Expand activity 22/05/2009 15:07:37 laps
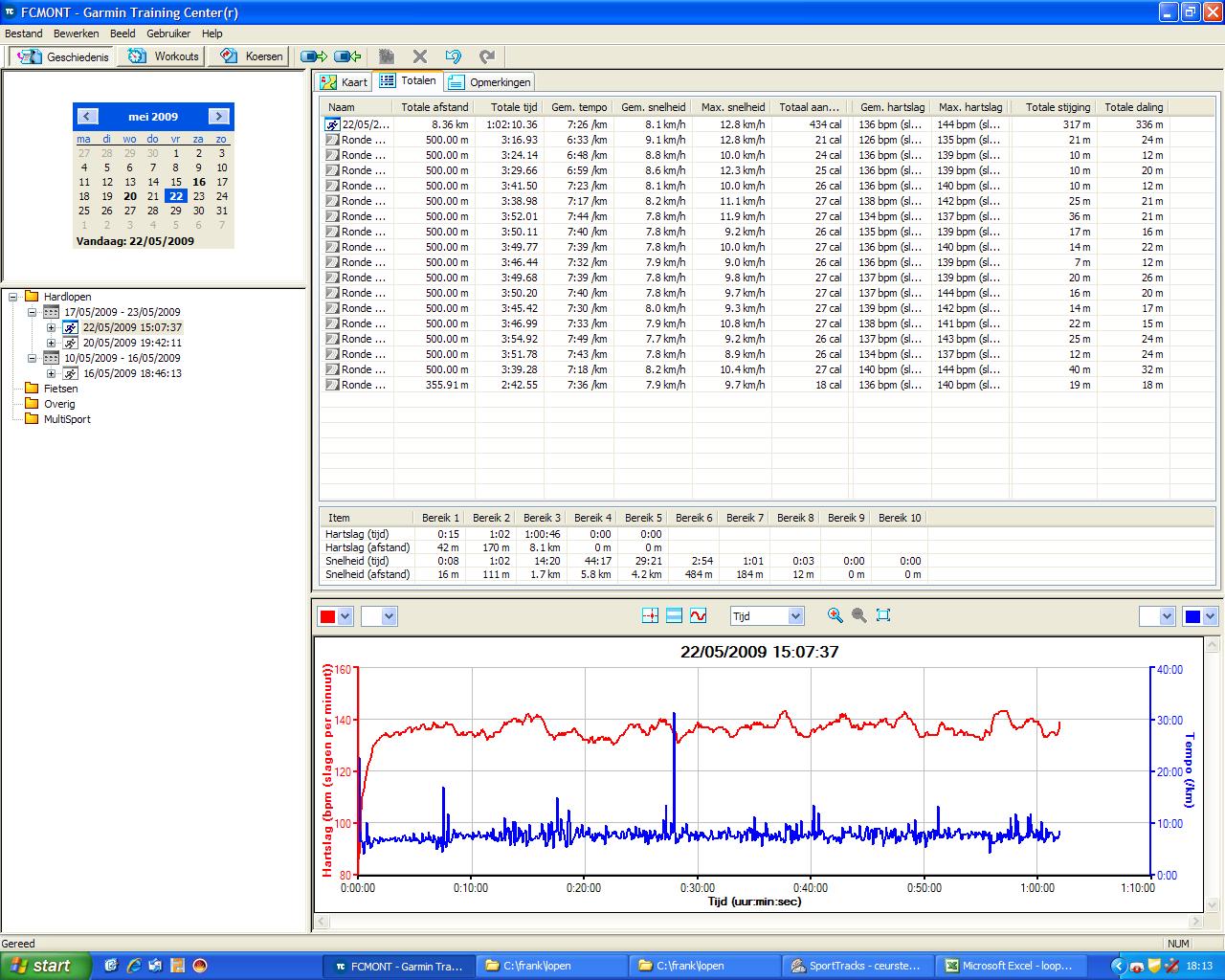The height and width of the screenshot is (980, 1225). pos(52,327)
